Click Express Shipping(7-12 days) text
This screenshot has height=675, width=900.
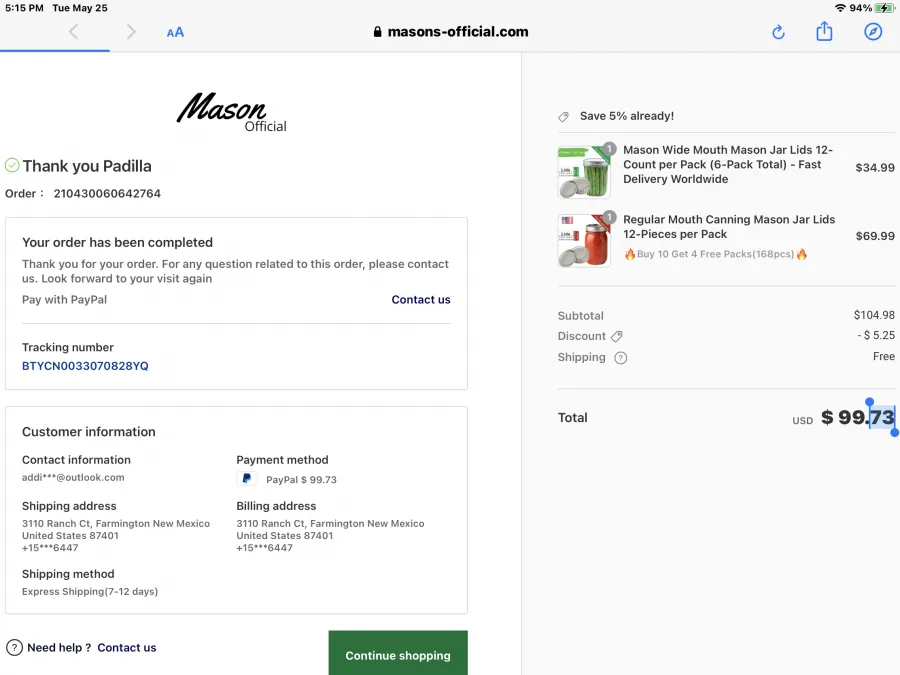pos(90,592)
